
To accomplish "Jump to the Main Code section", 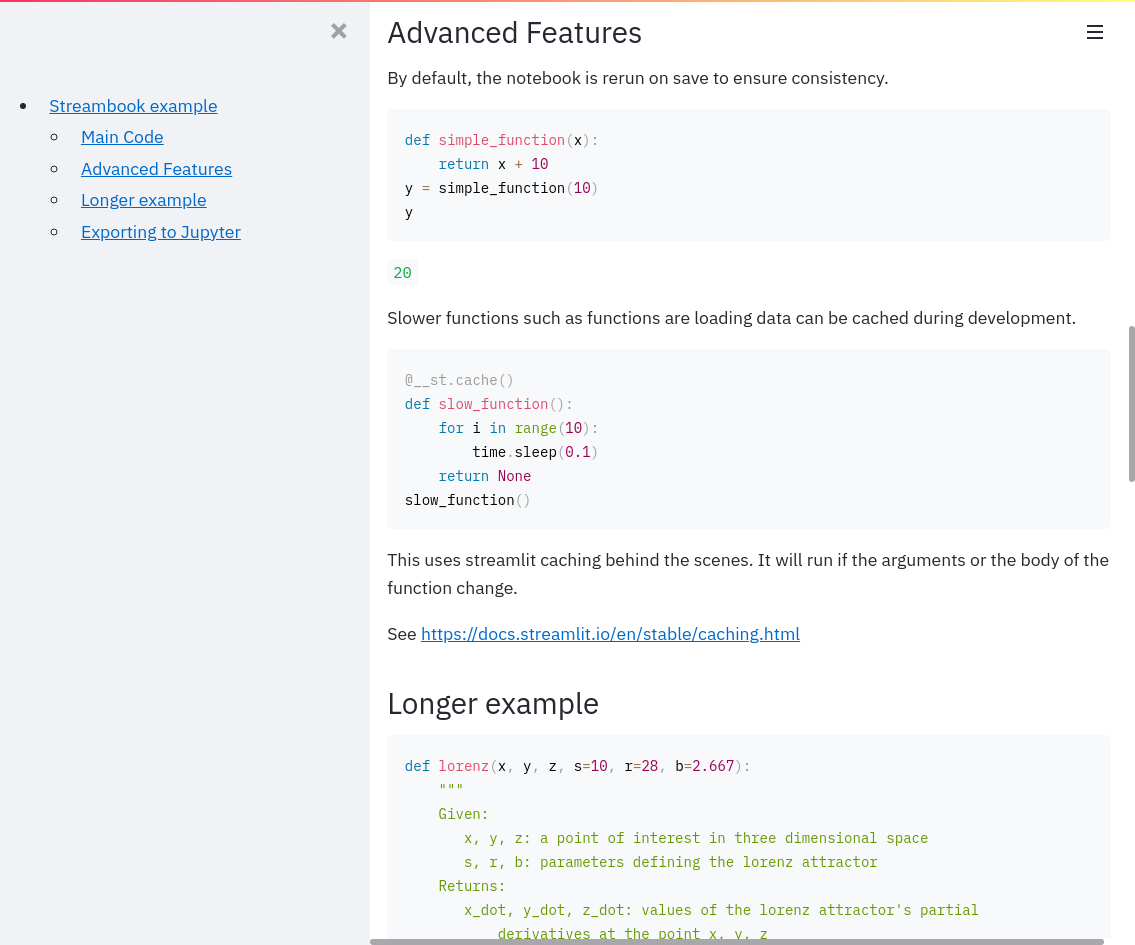I will pyautogui.click(x=122, y=137).
